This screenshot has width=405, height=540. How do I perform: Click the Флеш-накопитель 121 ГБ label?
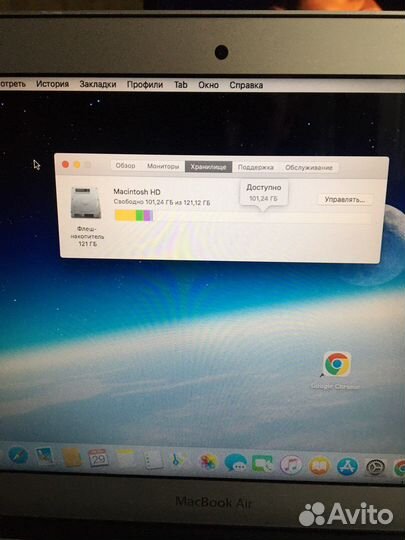(87, 237)
